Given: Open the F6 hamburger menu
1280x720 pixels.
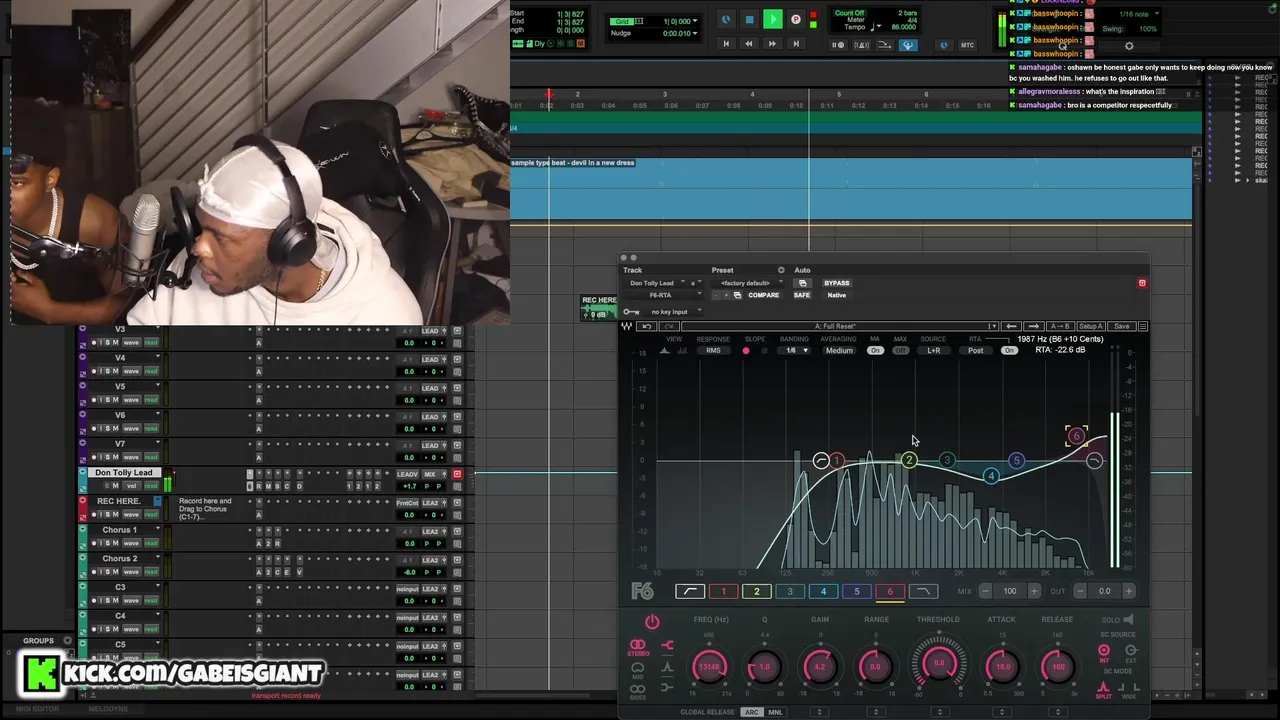Looking at the screenshot, I should click(x=1143, y=326).
